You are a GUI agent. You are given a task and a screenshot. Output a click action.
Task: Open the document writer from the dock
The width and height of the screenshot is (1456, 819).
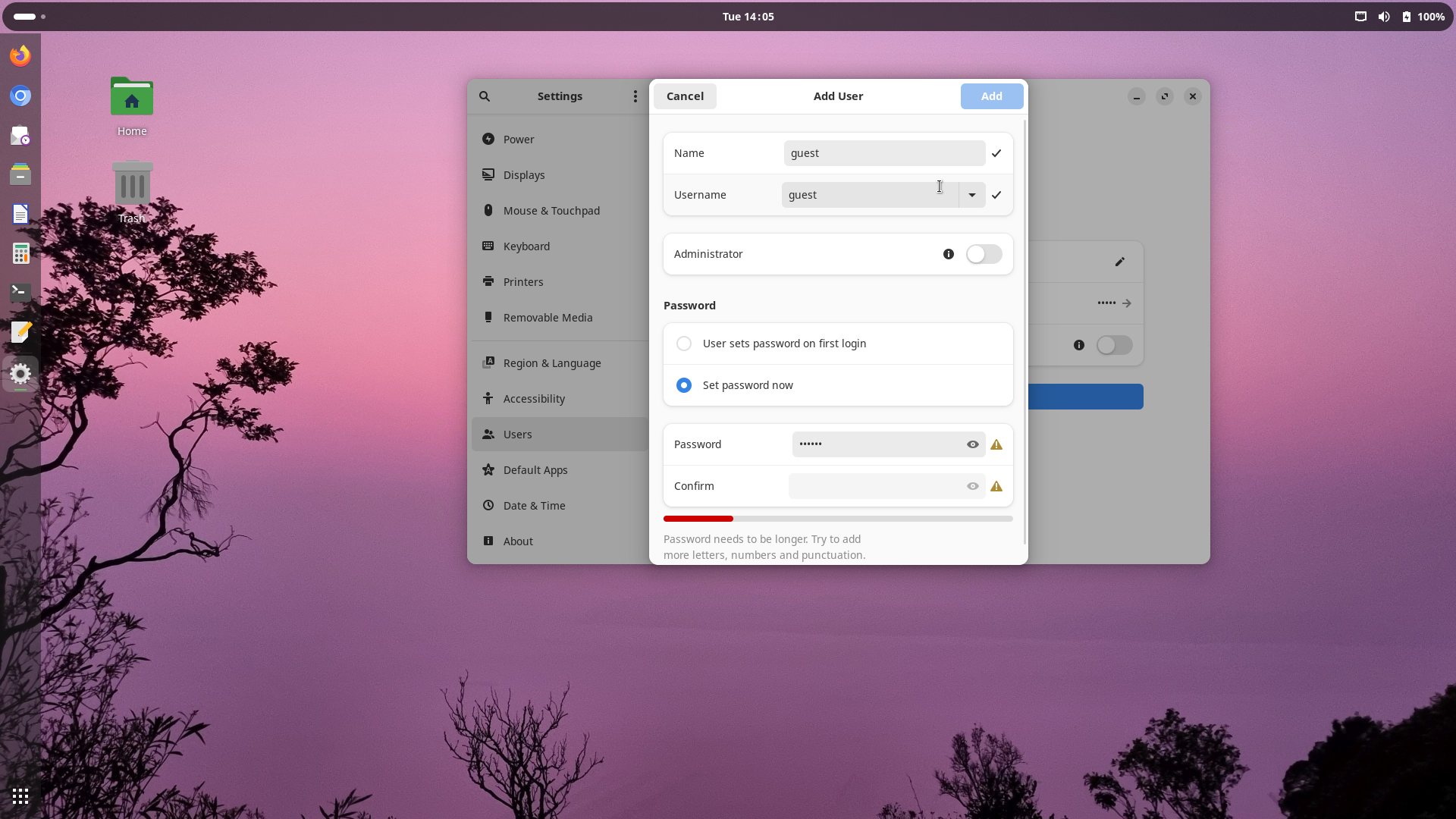(x=20, y=214)
